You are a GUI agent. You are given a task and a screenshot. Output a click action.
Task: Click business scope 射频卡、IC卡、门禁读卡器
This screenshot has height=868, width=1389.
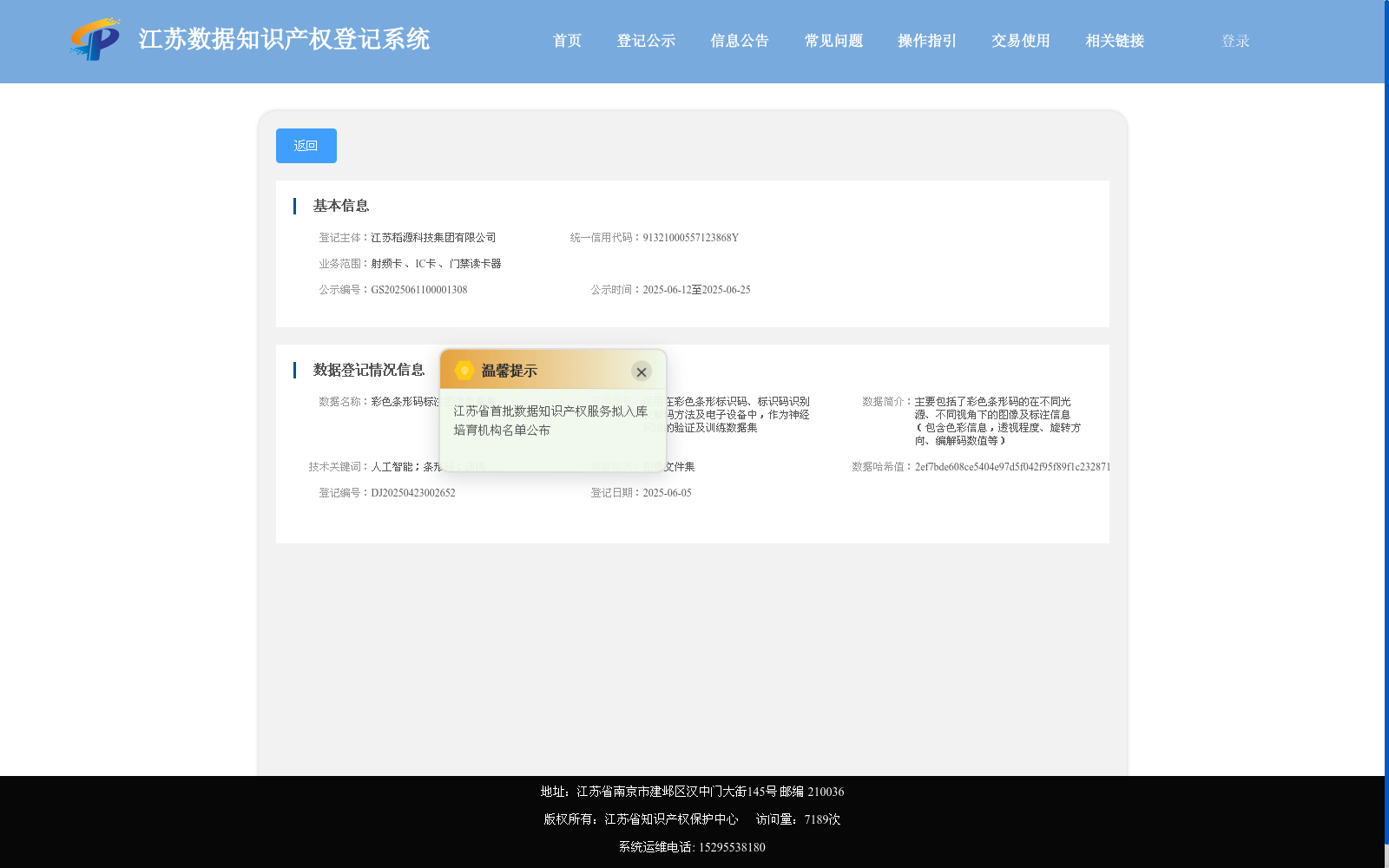click(437, 264)
